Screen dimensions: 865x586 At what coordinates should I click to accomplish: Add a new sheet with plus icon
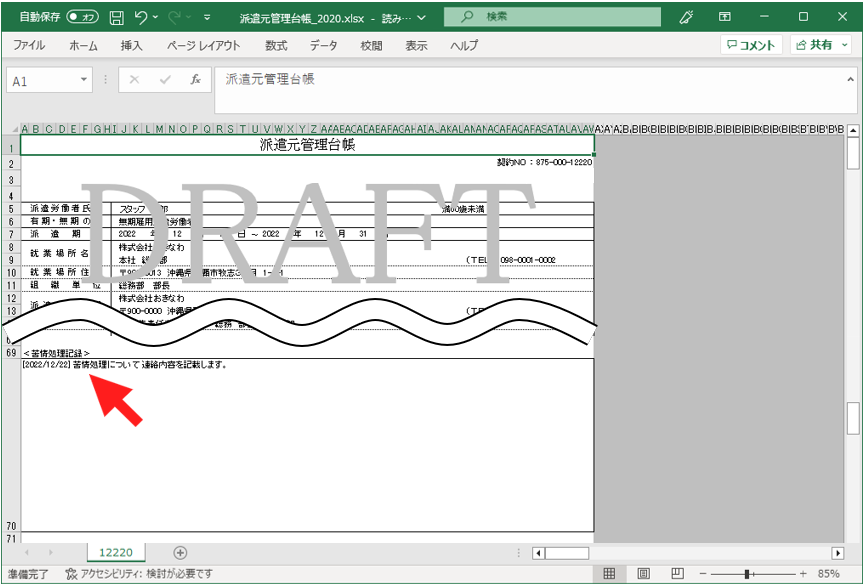coord(180,552)
